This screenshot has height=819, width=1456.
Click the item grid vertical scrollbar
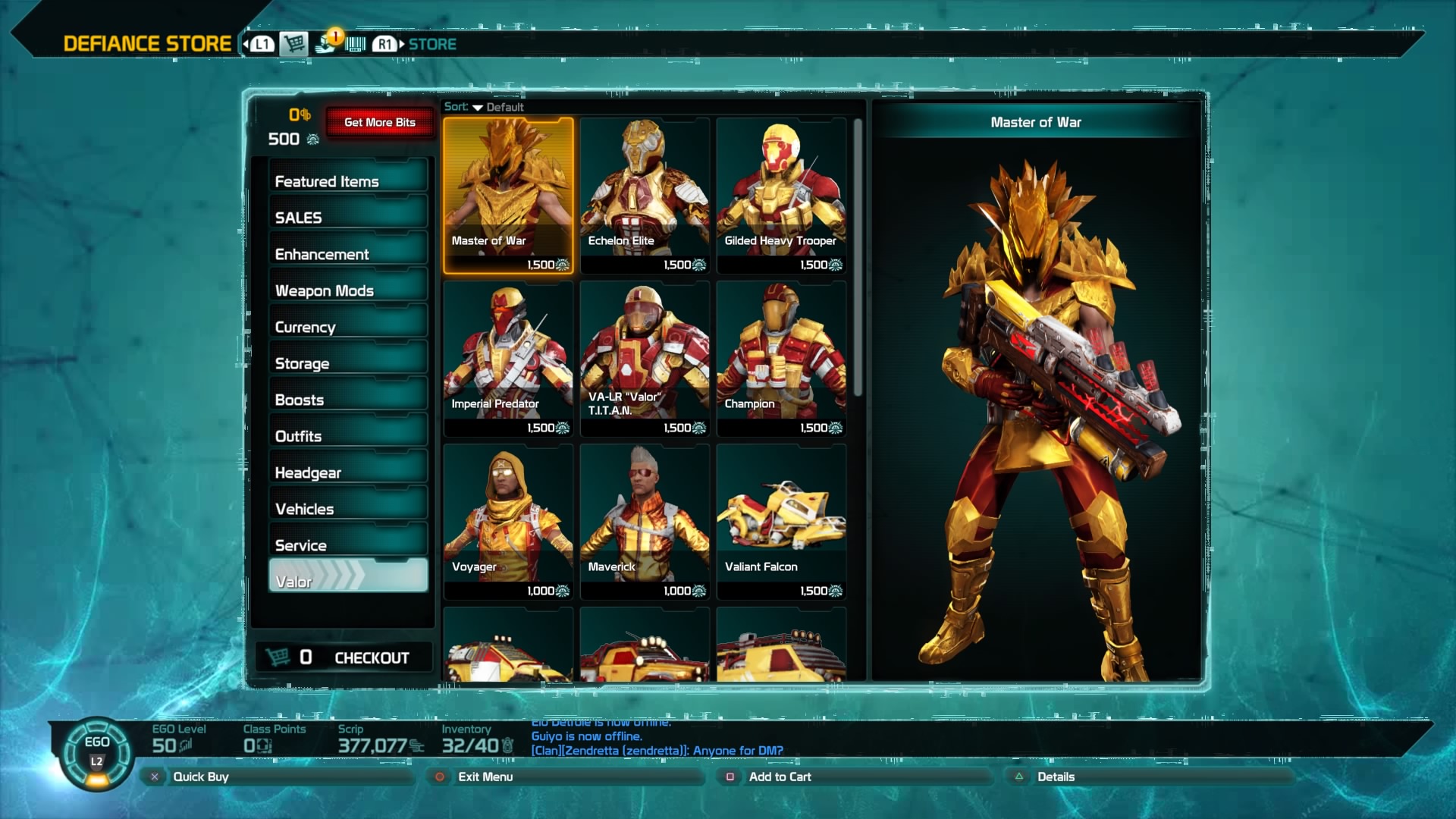coord(858,258)
